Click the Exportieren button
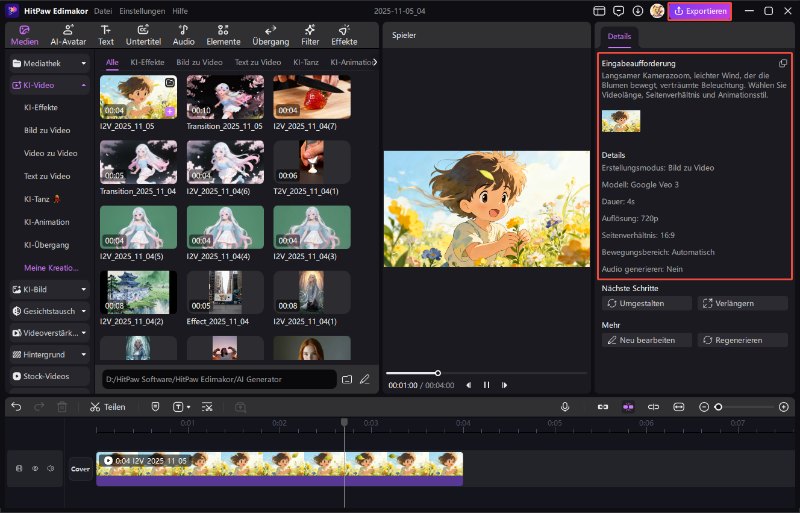Viewport: 800px width, 513px height. coord(699,11)
